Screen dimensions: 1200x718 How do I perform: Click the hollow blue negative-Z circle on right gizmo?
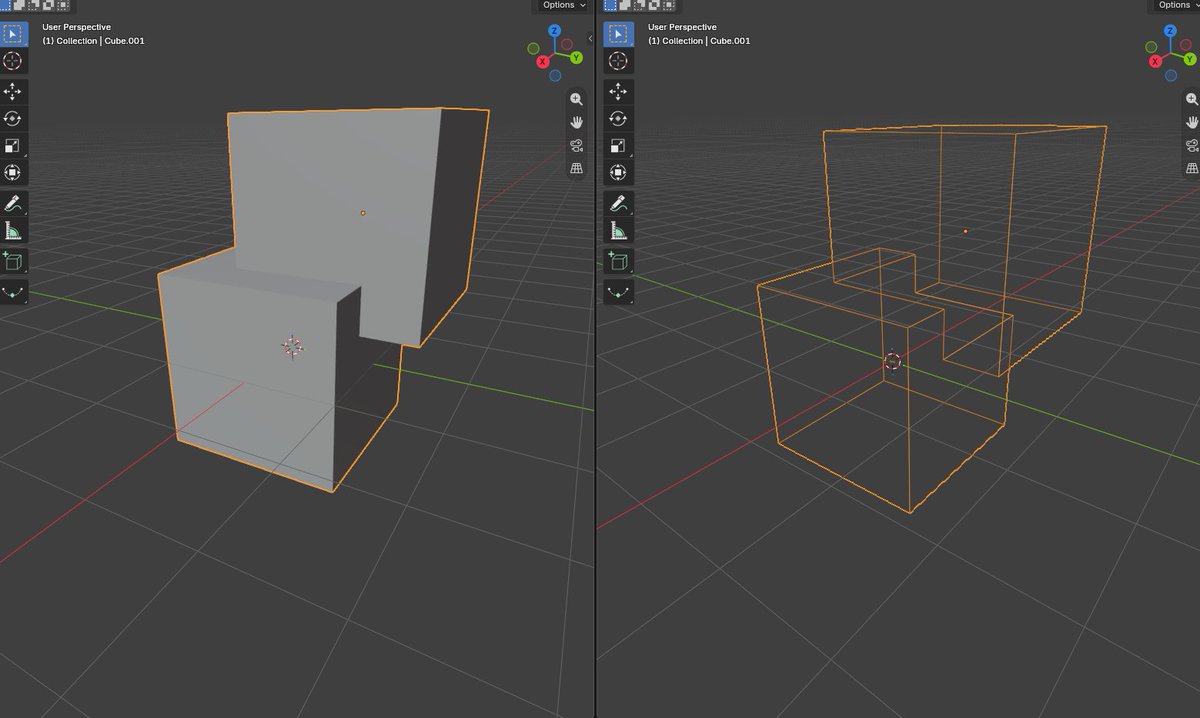(x=1172, y=74)
